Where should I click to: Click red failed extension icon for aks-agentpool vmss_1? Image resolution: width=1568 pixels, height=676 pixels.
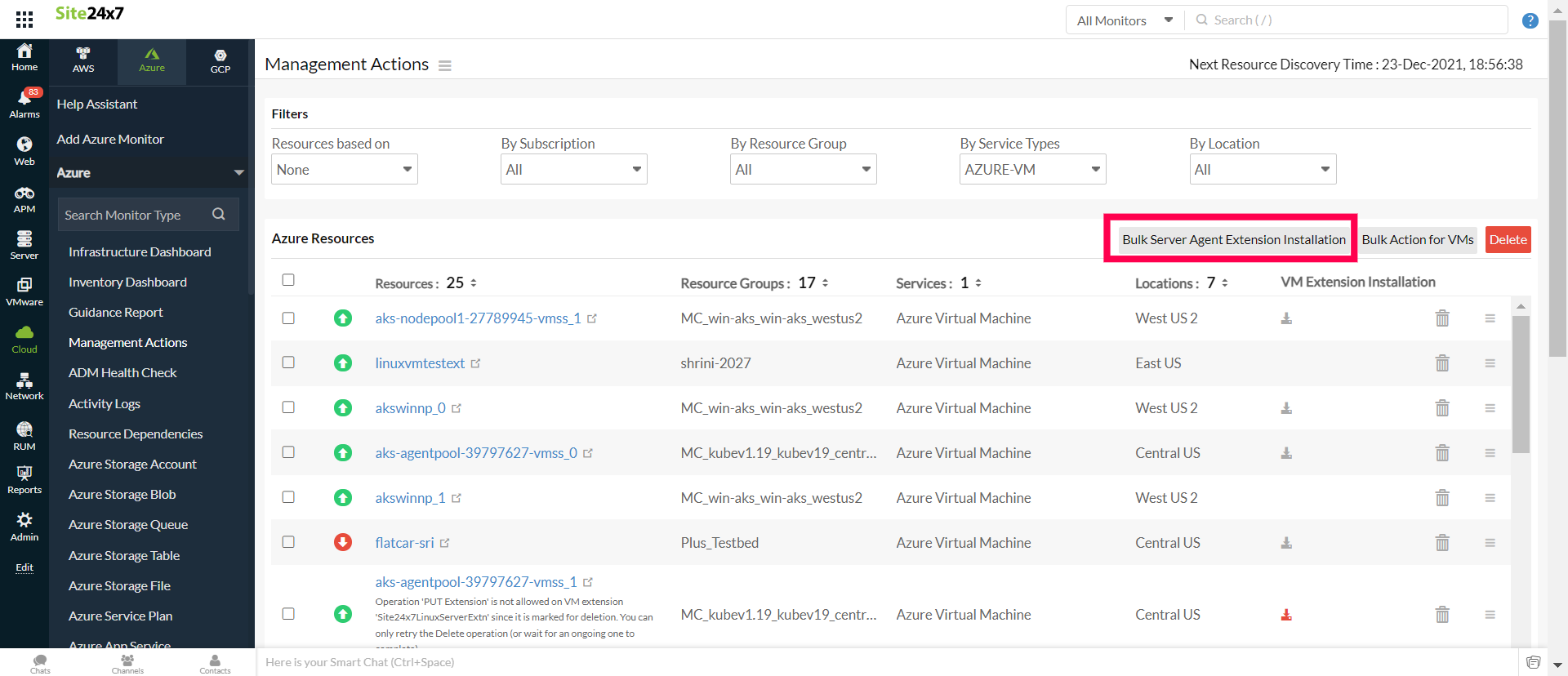[1286, 615]
